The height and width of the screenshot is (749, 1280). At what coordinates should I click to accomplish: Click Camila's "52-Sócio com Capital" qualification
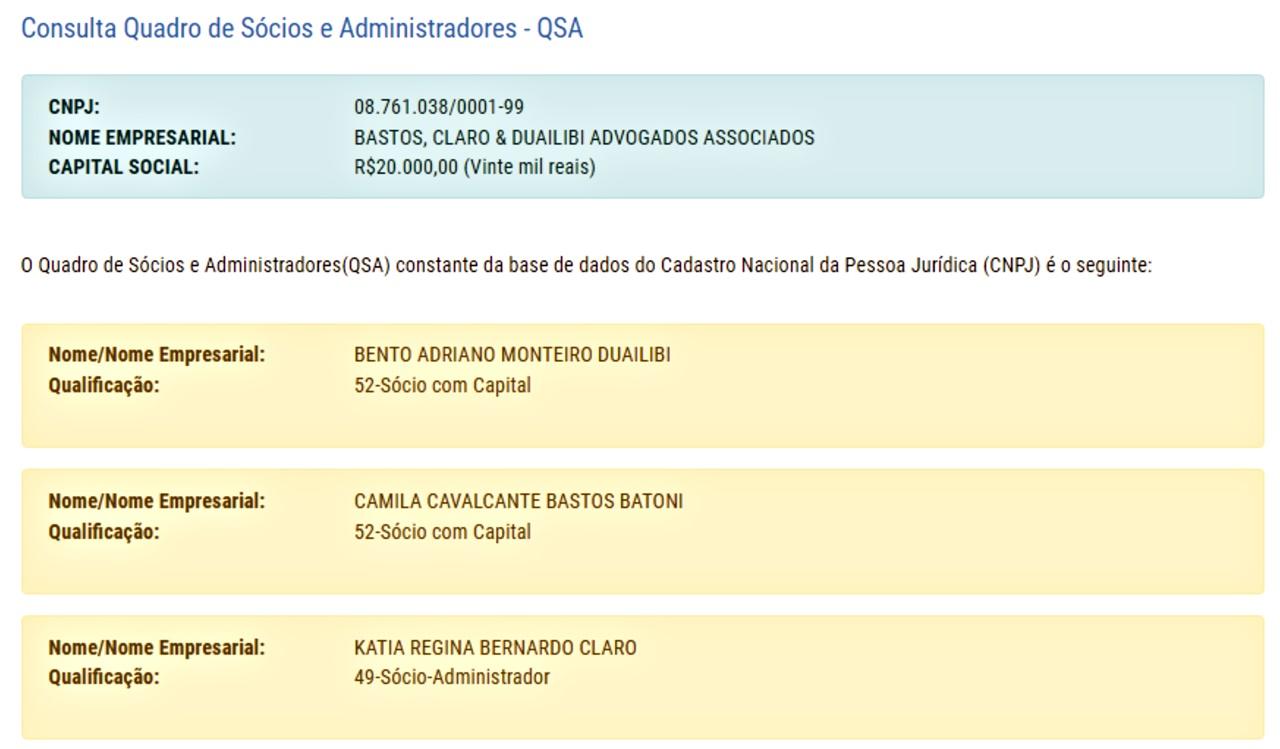pos(442,532)
